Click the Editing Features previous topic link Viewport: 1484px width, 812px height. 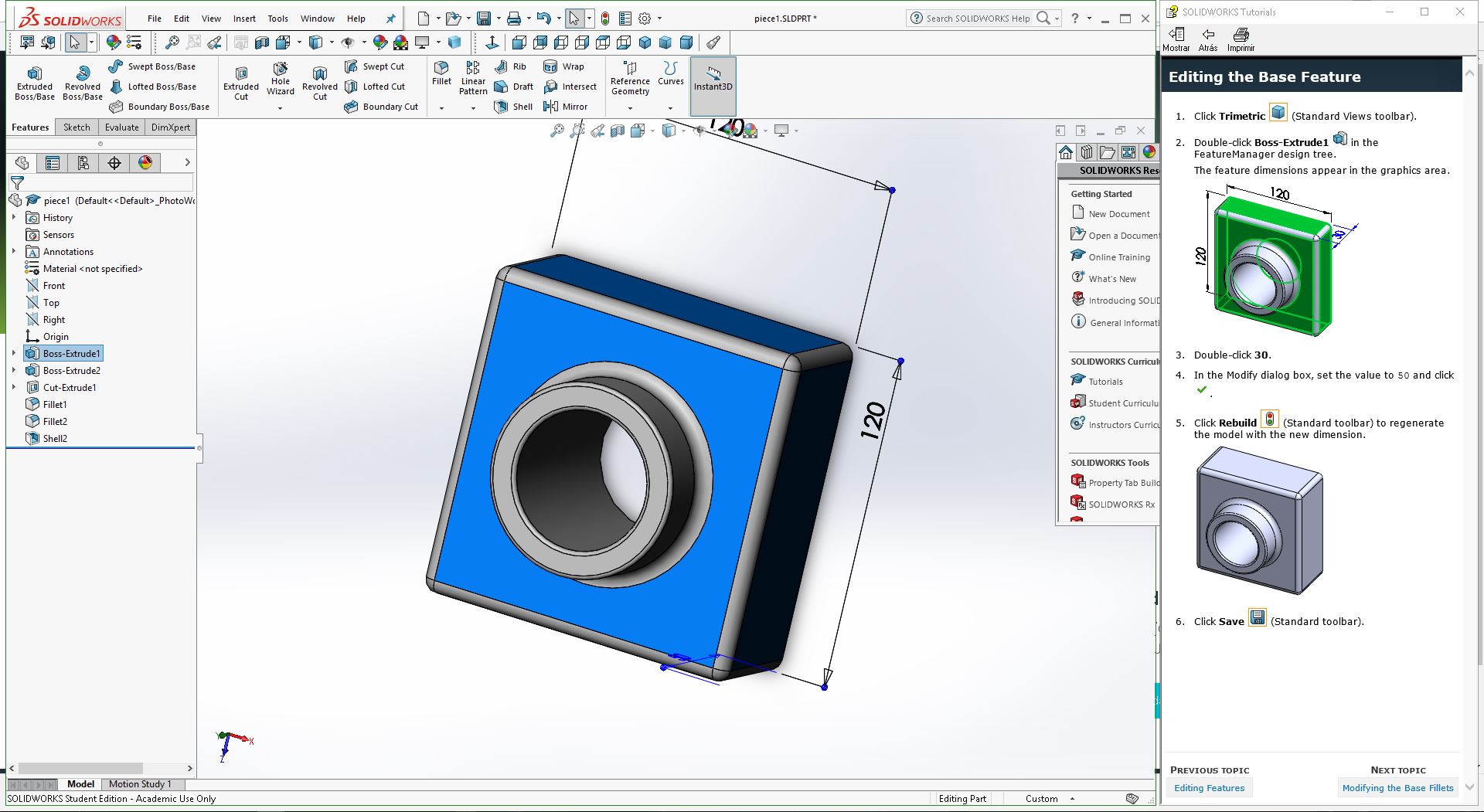coord(1209,788)
